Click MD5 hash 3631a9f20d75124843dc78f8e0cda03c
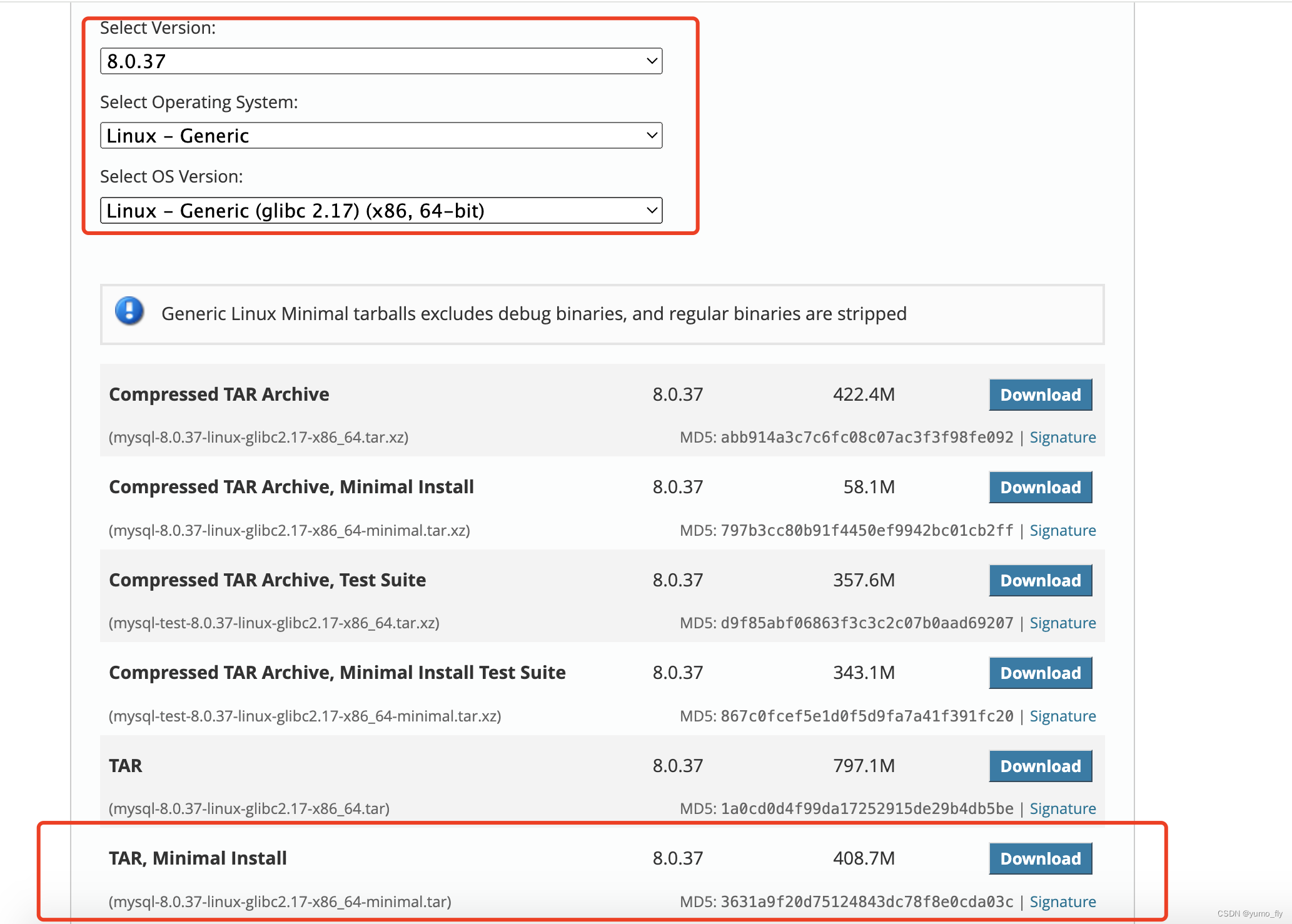Viewport: 1292px width, 924px height. pyautogui.click(x=867, y=901)
